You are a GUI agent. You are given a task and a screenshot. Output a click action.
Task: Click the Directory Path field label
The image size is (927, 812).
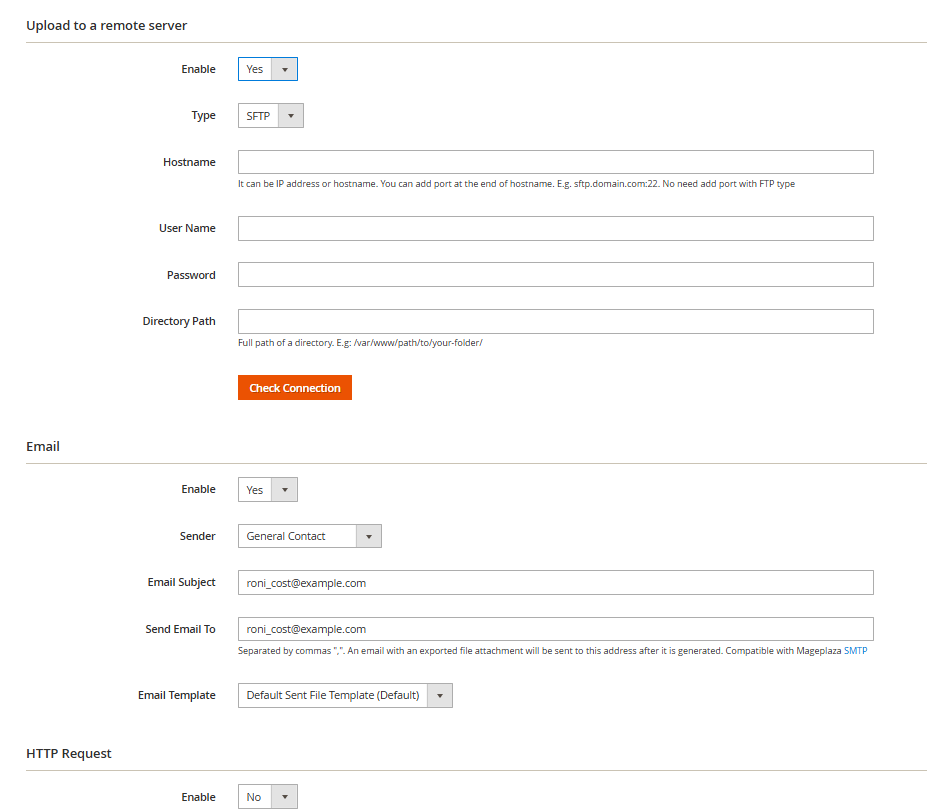tap(179, 321)
